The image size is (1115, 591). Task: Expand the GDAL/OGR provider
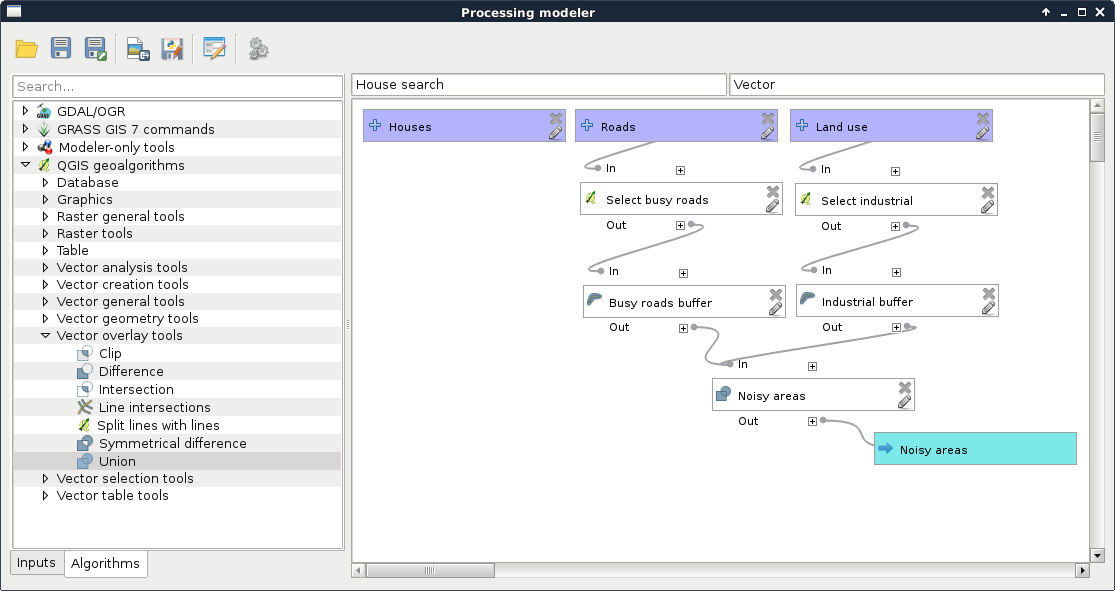tap(26, 110)
